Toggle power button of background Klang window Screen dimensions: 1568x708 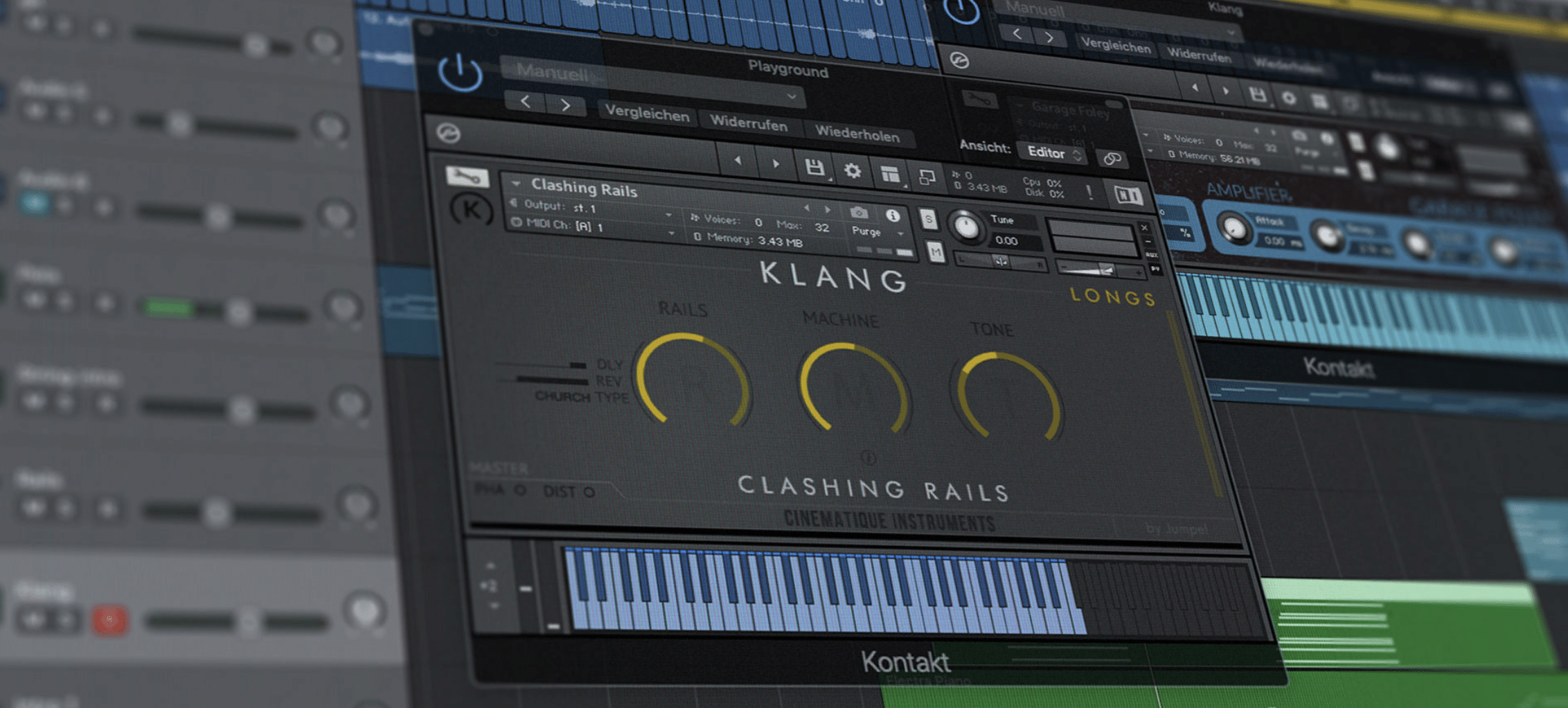pyautogui.click(x=961, y=10)
